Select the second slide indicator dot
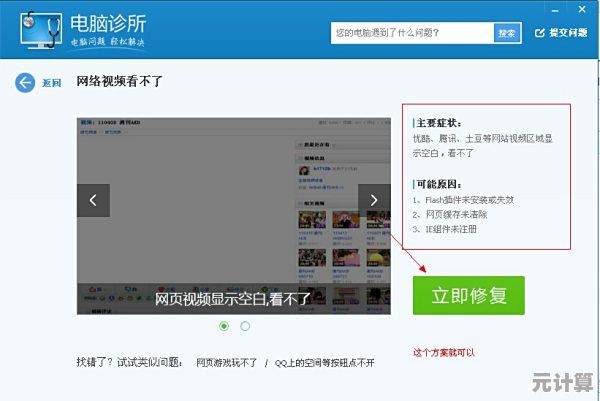Image resolution: width=600 pixels, height=401 pixels. (x=246, y=326)
